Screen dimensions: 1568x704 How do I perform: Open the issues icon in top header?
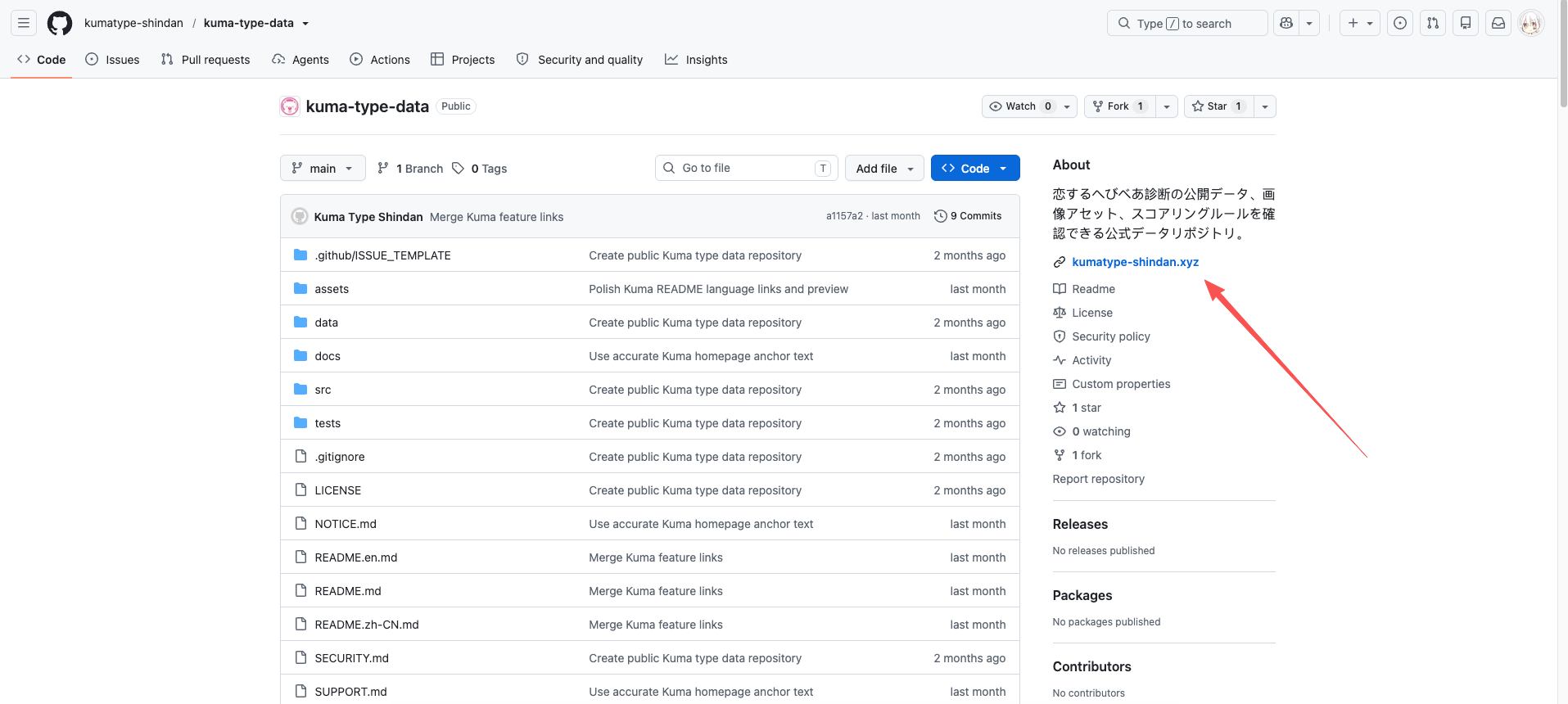(x=1400, y=23)
